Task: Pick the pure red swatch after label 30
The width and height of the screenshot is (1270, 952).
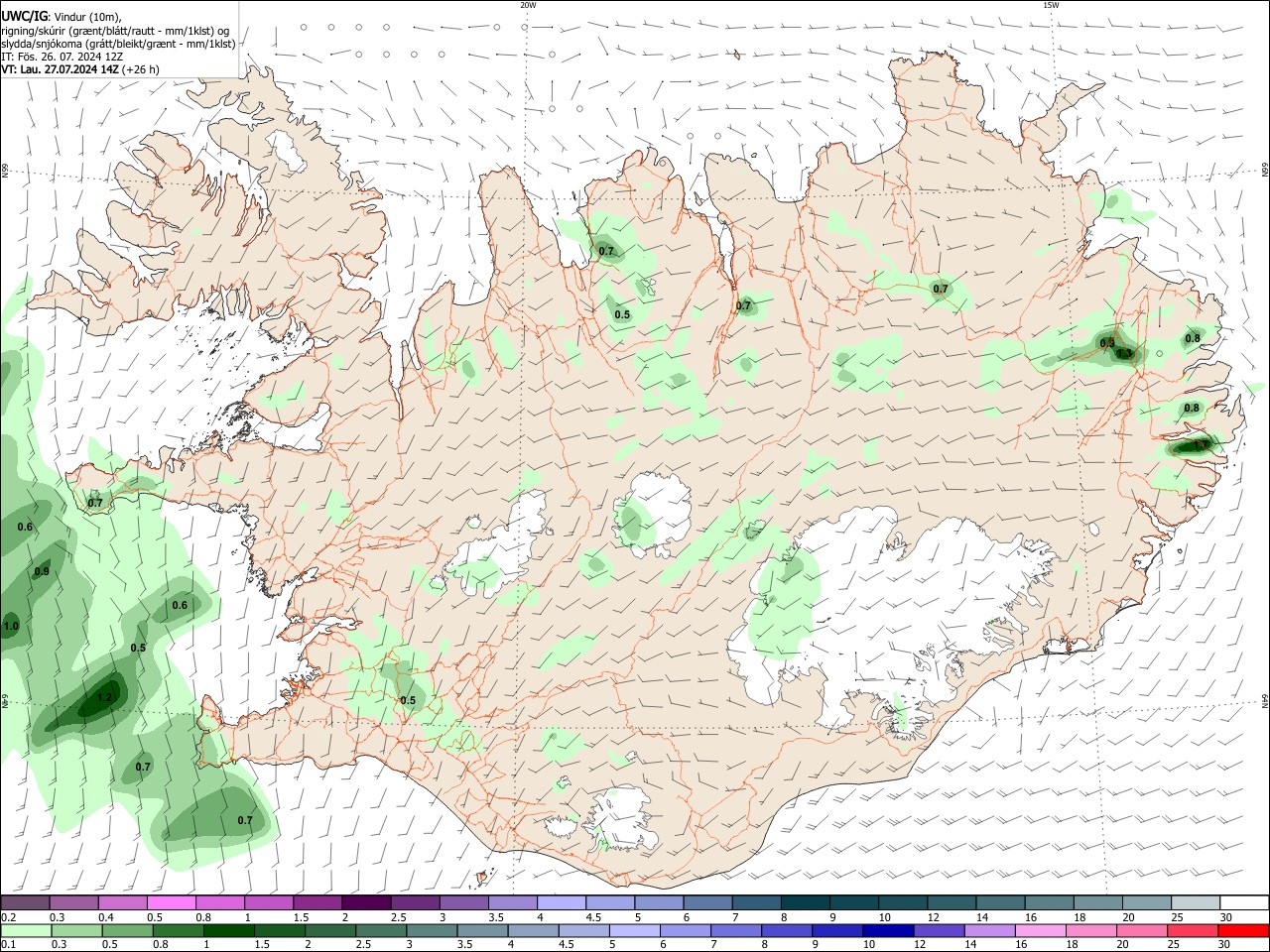Action: (1242, 931)
